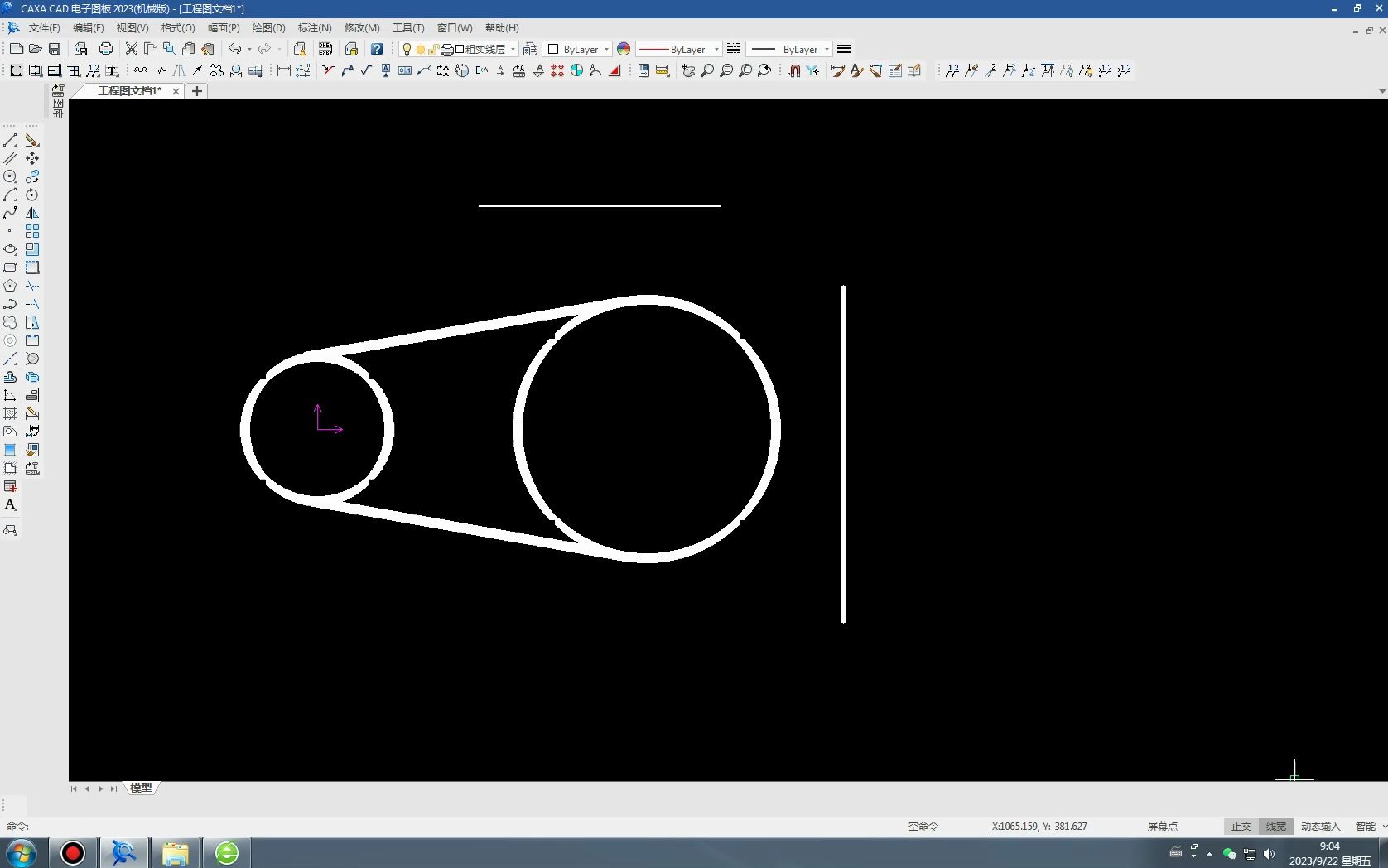
Task: Expand the 粗实线层 layer dropdown
Action: pos(513,49)
